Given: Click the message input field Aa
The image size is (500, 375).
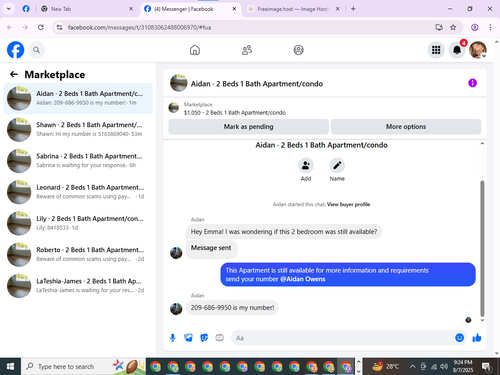Looking at the screenshot, I should coord(343,338).
